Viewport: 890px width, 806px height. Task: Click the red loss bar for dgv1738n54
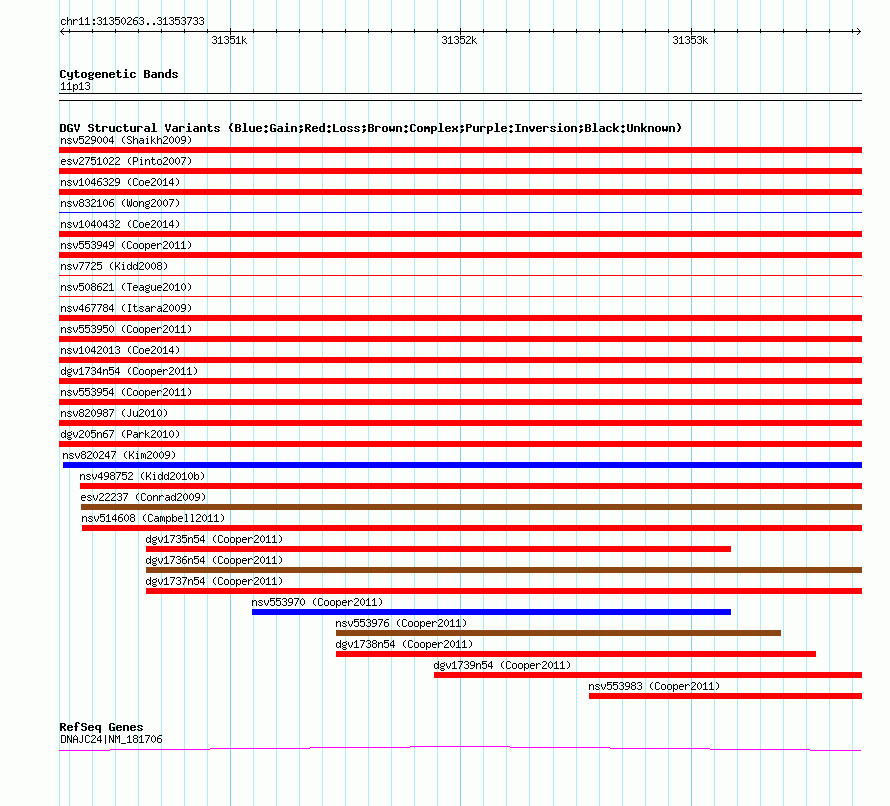[x=576, y=654]
